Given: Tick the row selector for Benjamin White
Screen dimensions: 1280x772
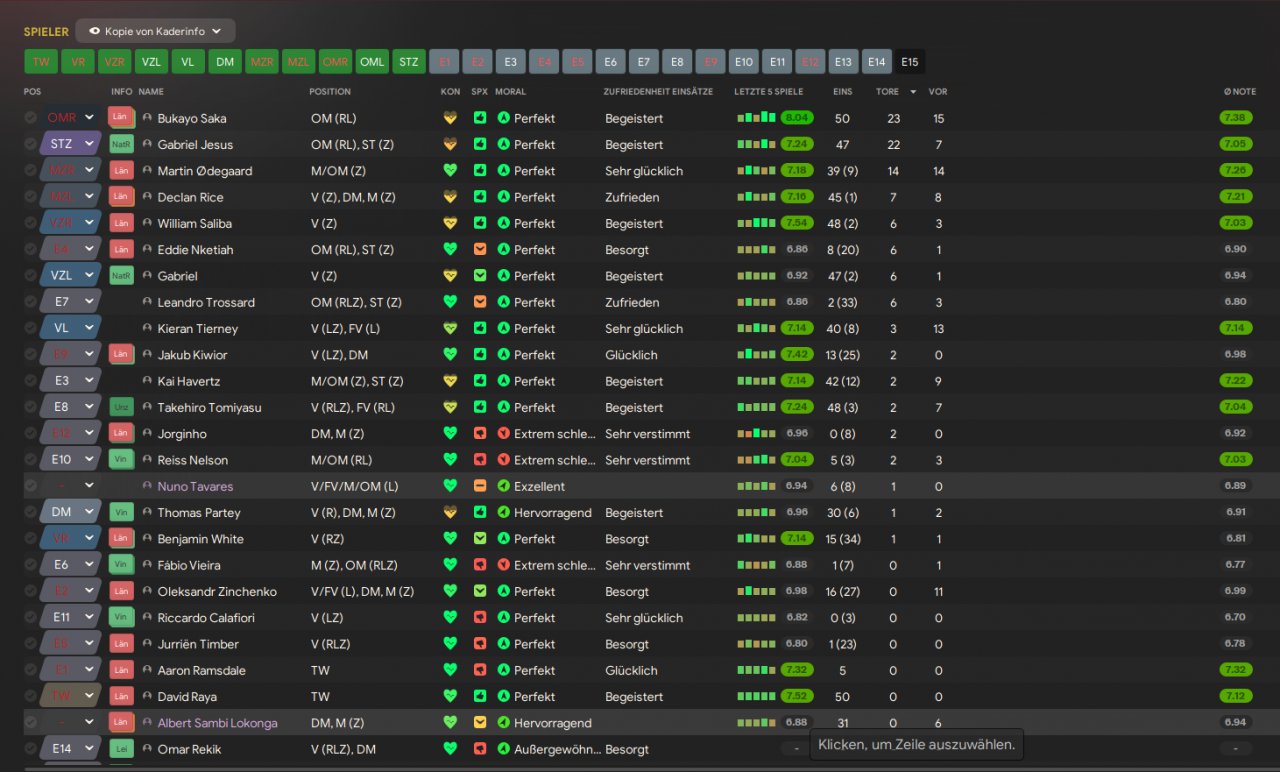Looking at the screenshot, I should (x=31, y=539).
